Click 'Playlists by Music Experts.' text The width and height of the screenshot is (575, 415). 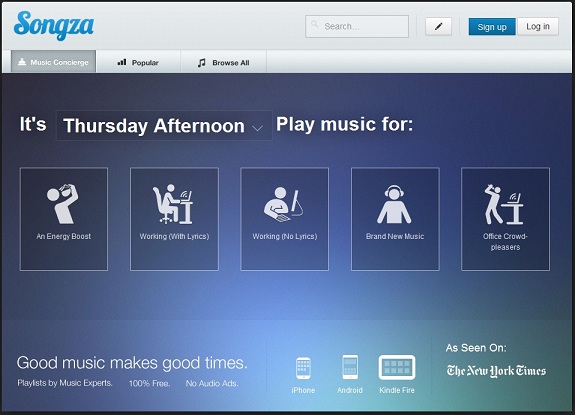[65, 383]
